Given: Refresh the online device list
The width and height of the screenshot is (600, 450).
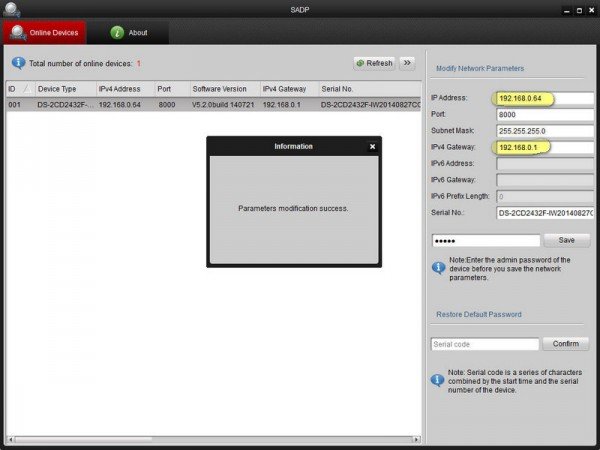Looking at the screenshot, I should 374,63.
